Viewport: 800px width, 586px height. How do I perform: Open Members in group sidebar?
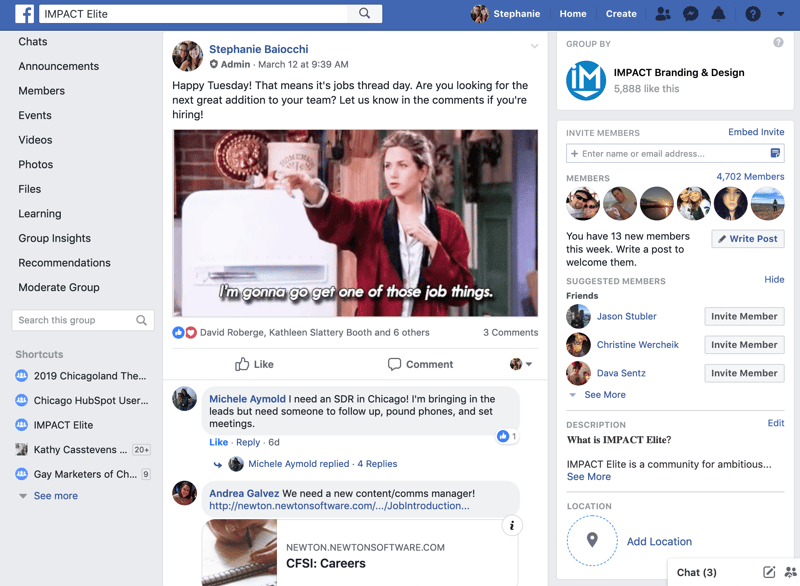[42, 91]
